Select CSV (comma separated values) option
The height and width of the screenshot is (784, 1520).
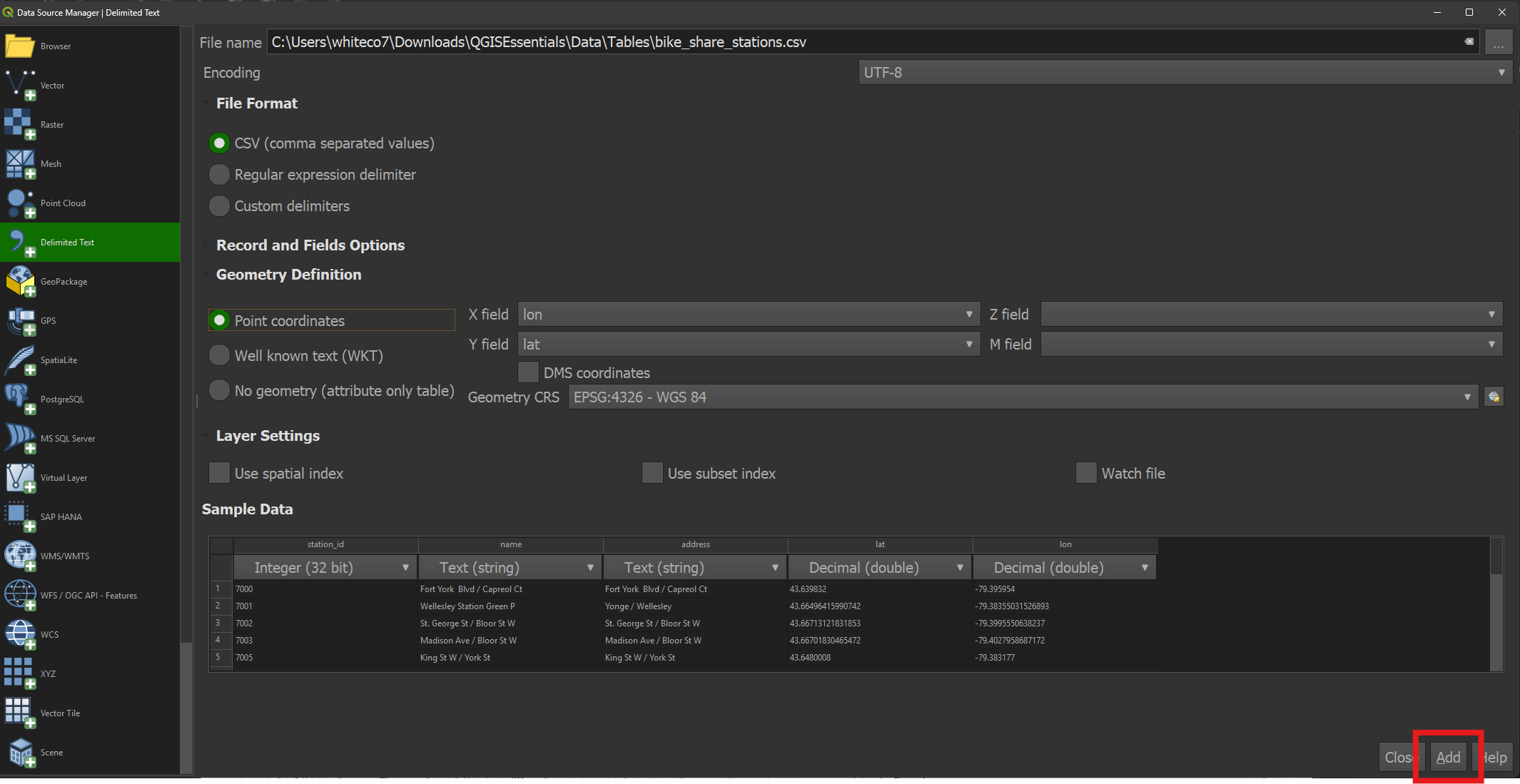pyautogui.click(x=322, y=143)
